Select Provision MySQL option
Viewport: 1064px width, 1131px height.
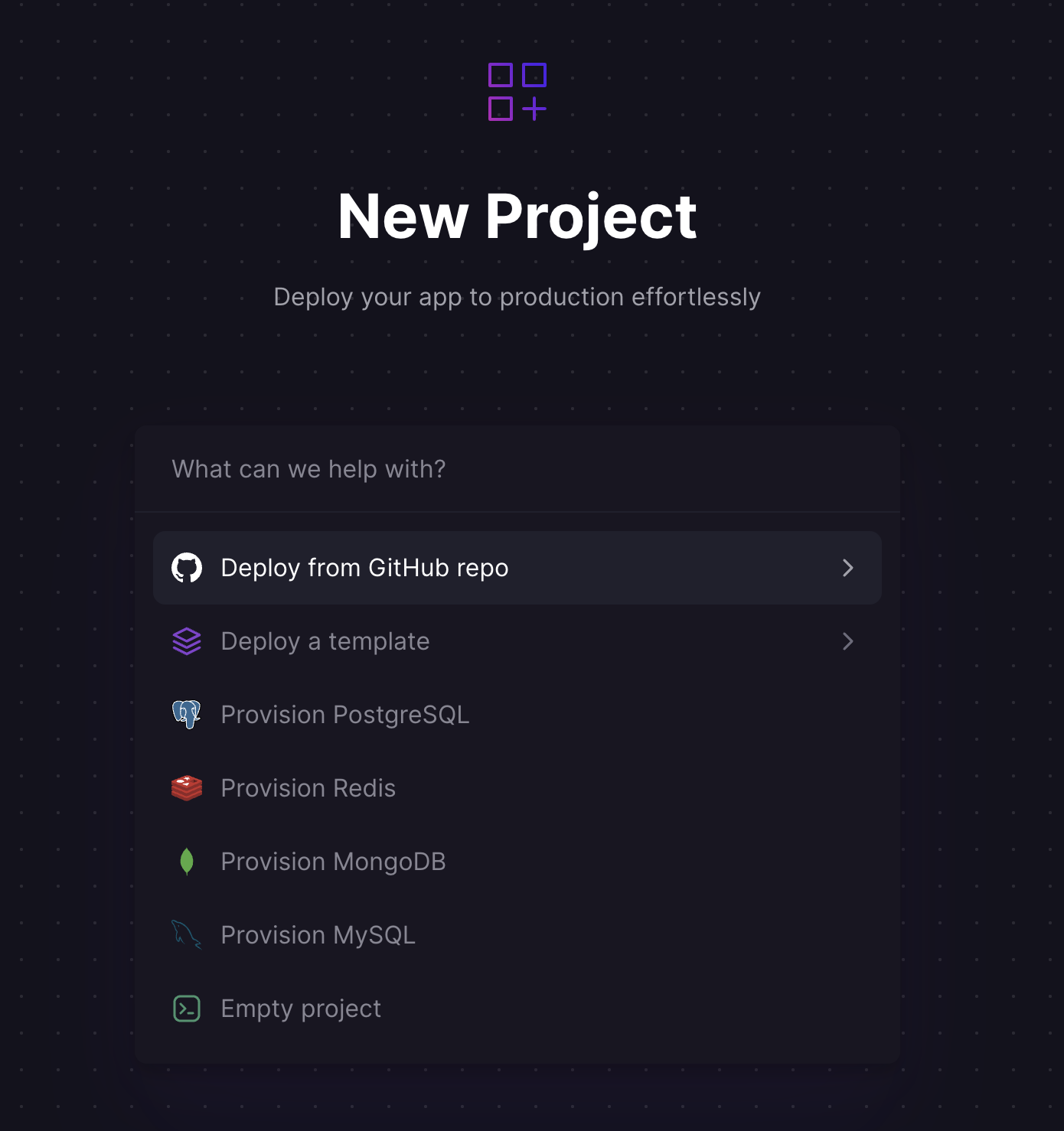coord(318,935)
